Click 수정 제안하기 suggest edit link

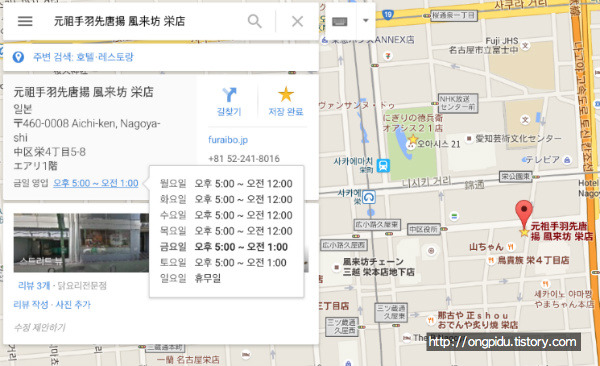tap(39, 327)
